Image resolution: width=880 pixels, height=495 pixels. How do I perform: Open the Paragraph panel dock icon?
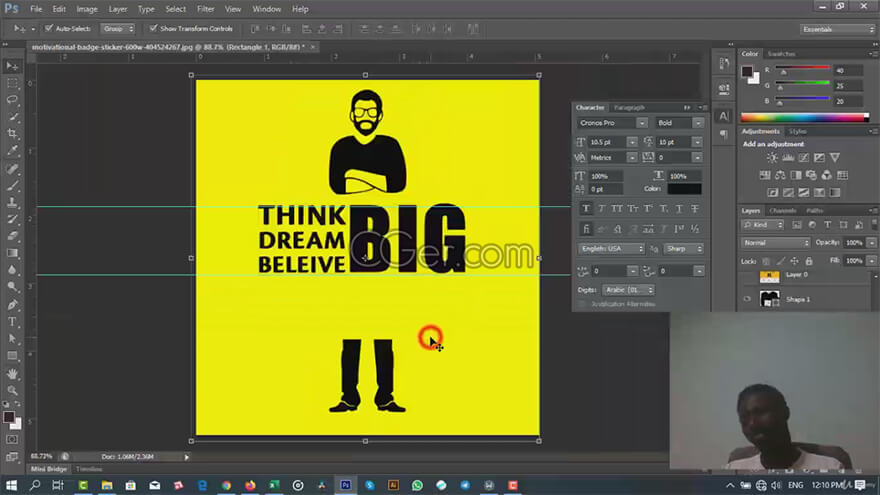point(724,134)
